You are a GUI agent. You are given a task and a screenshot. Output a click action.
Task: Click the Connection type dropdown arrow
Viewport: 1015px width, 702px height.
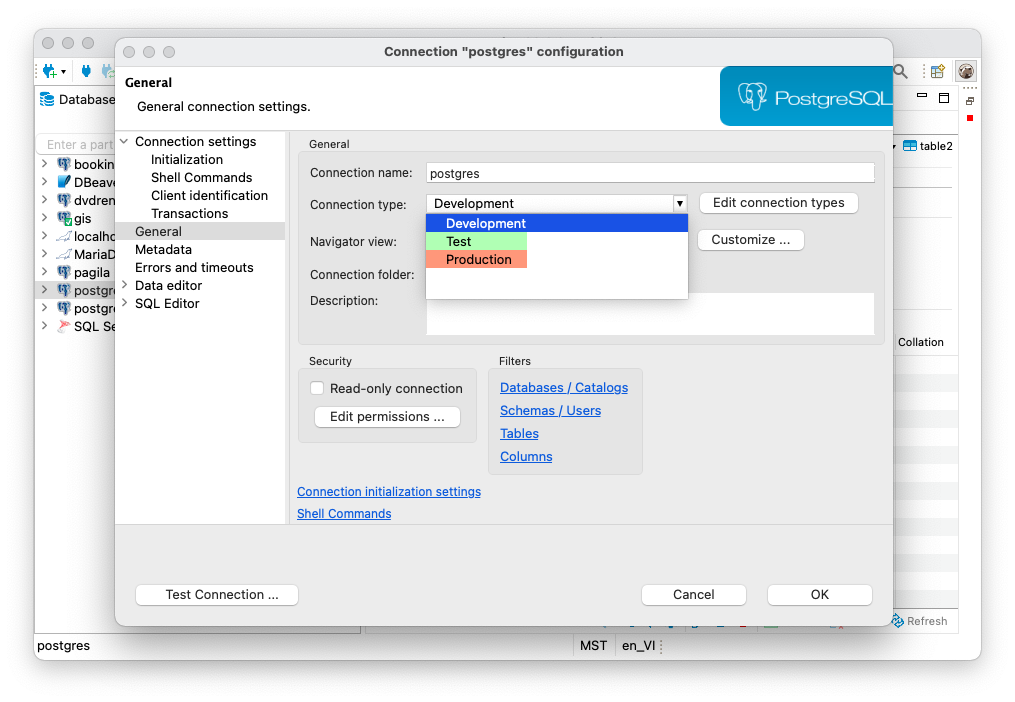(680, 203)
